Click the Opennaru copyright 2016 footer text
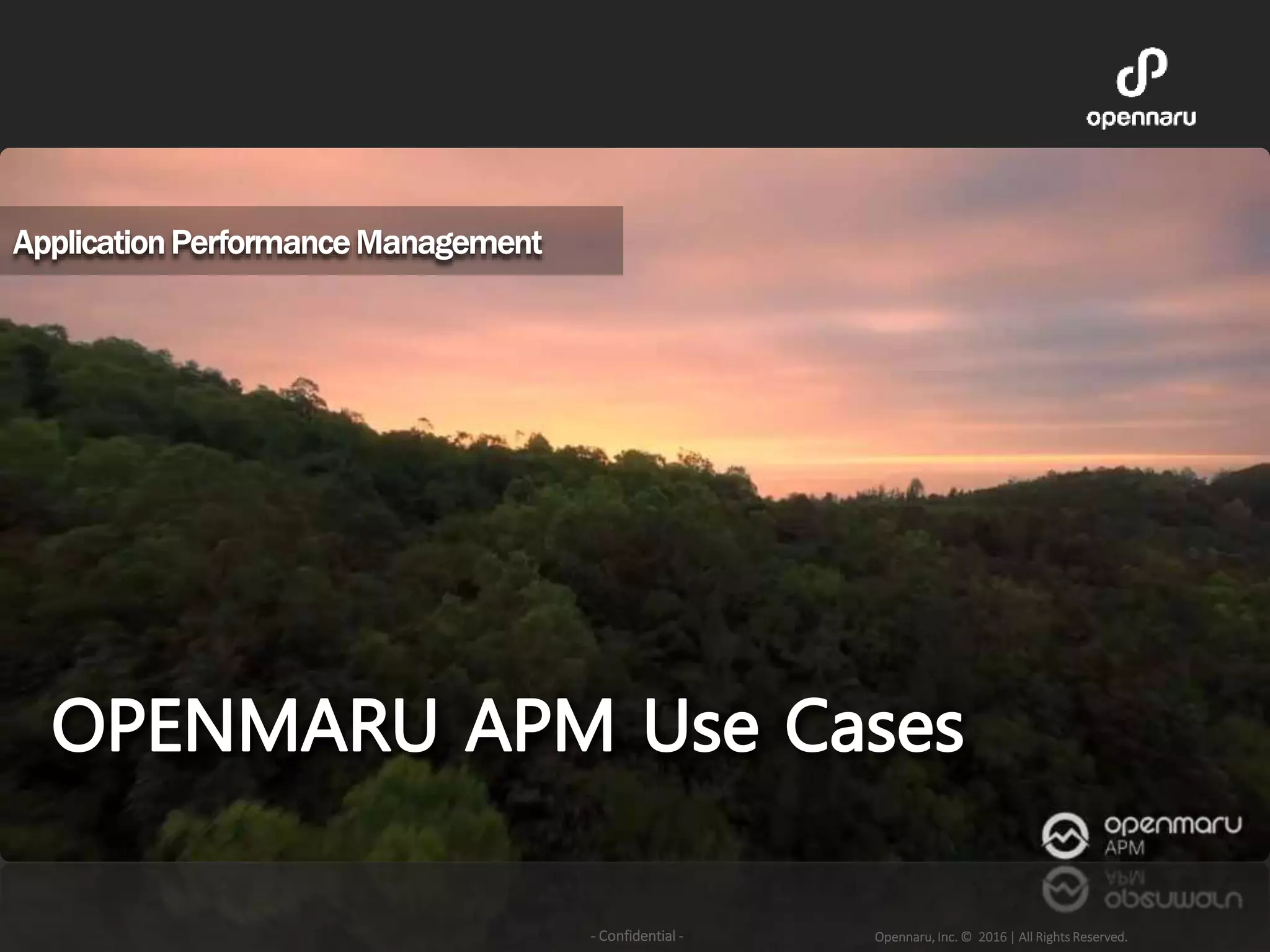Image resolution: width=1270 pixels, height=952 pixels. point(1000,937)
